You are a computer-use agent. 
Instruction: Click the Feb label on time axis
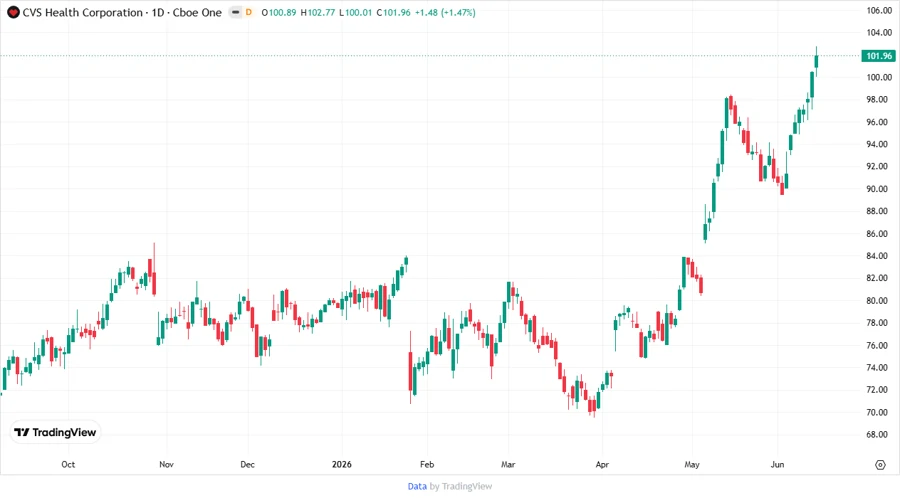tap(427, 465)
